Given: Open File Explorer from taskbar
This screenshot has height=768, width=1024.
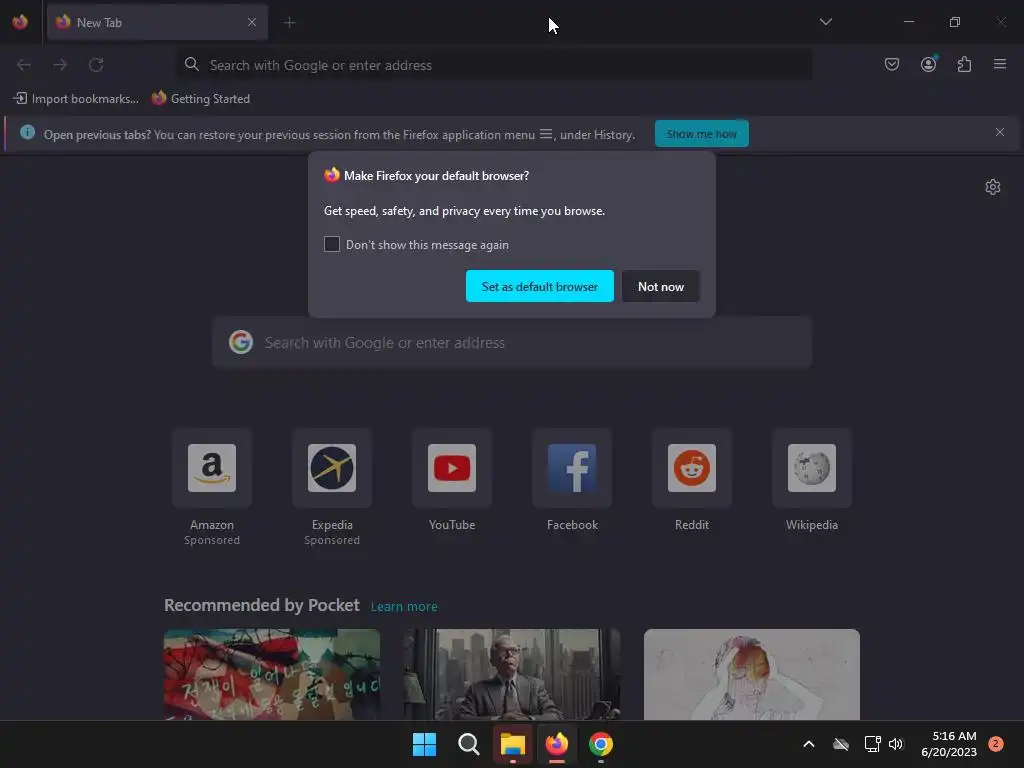Looking at the screenshot, I should pos(513,744).
